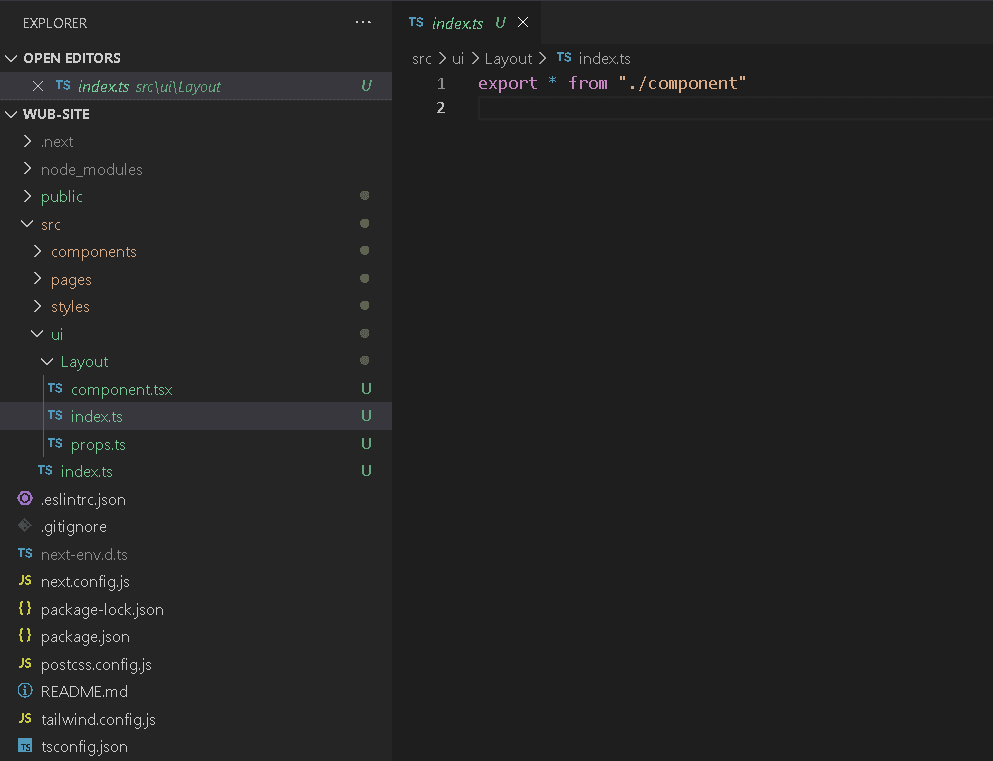Click the tsconfig.json file icon
The height and width of the screenshot is (761, 993).
tap(25, 746)
